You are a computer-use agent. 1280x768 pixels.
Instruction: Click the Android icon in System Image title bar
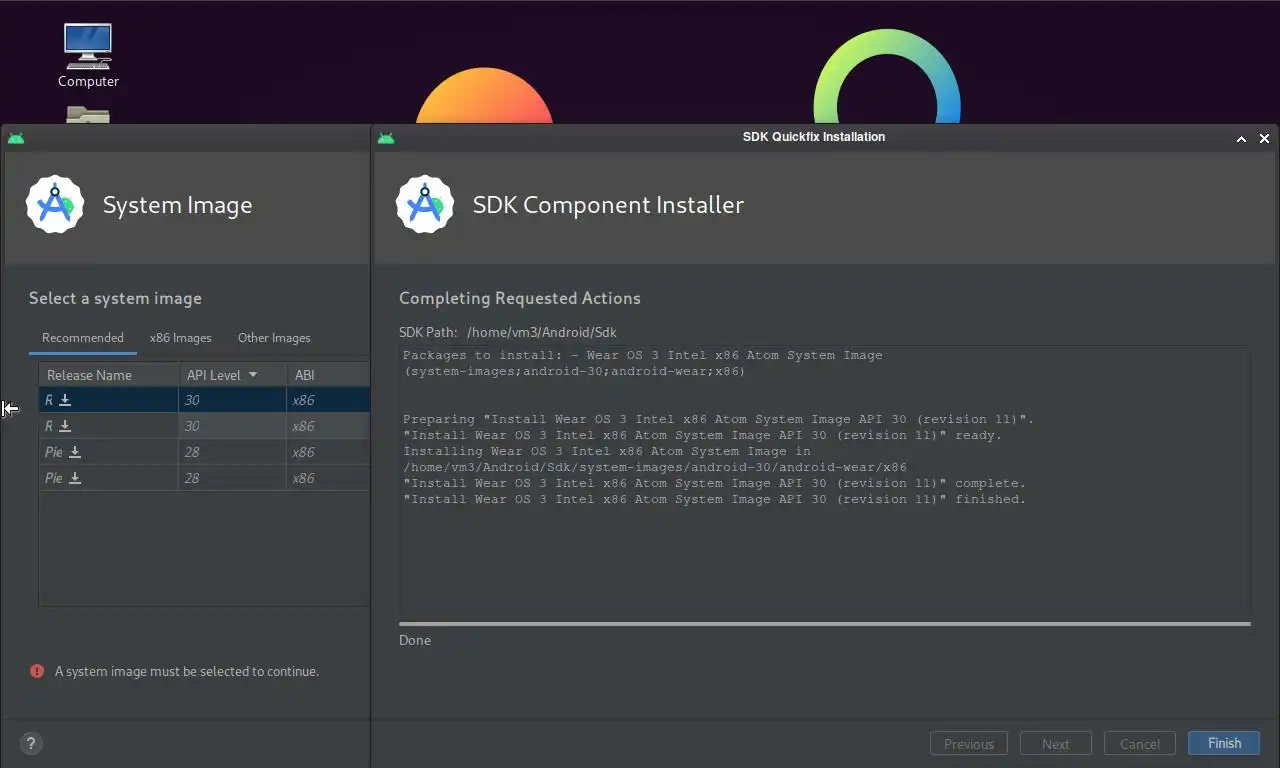coord(16,138)
